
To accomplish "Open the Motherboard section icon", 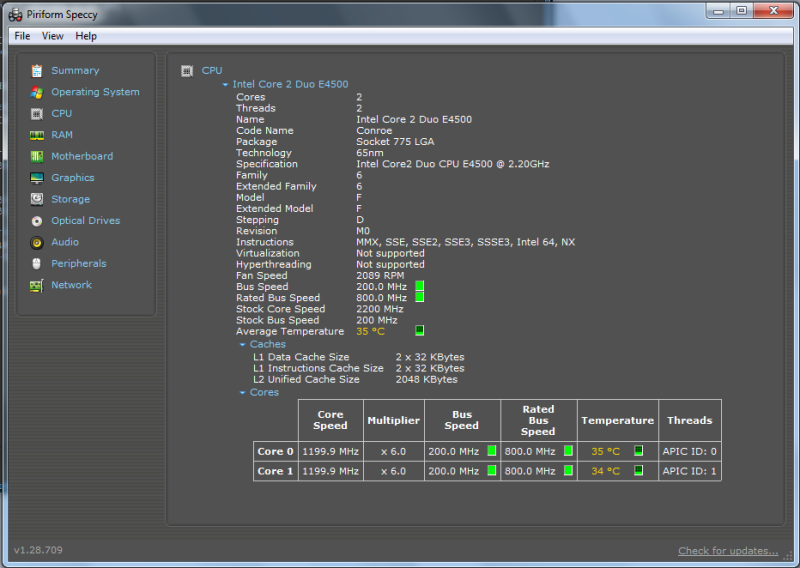I will coord(37,156).
